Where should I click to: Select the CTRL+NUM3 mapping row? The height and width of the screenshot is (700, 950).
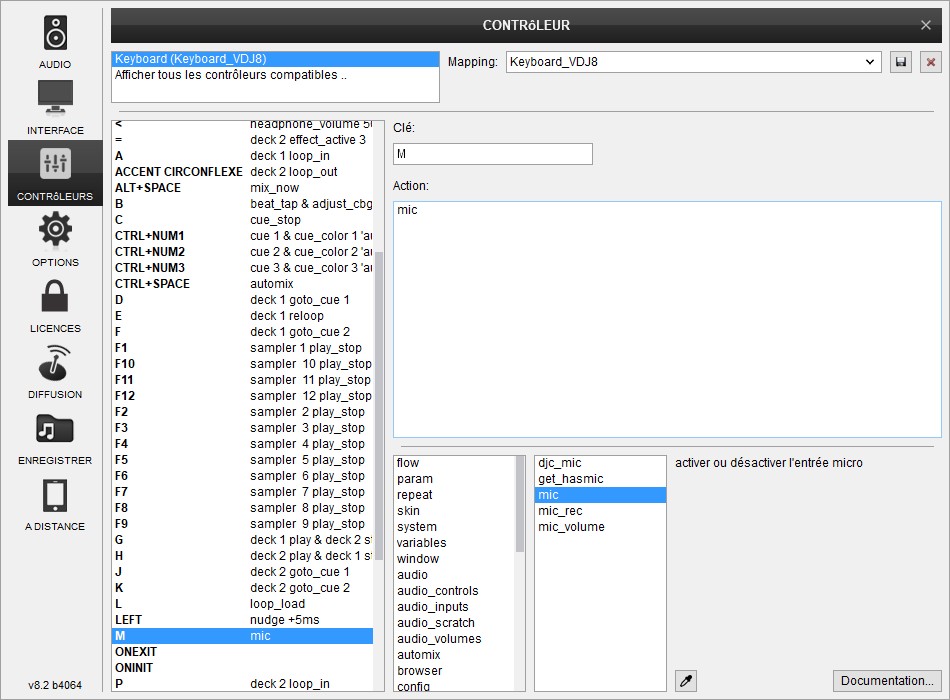tap(243, 268)
